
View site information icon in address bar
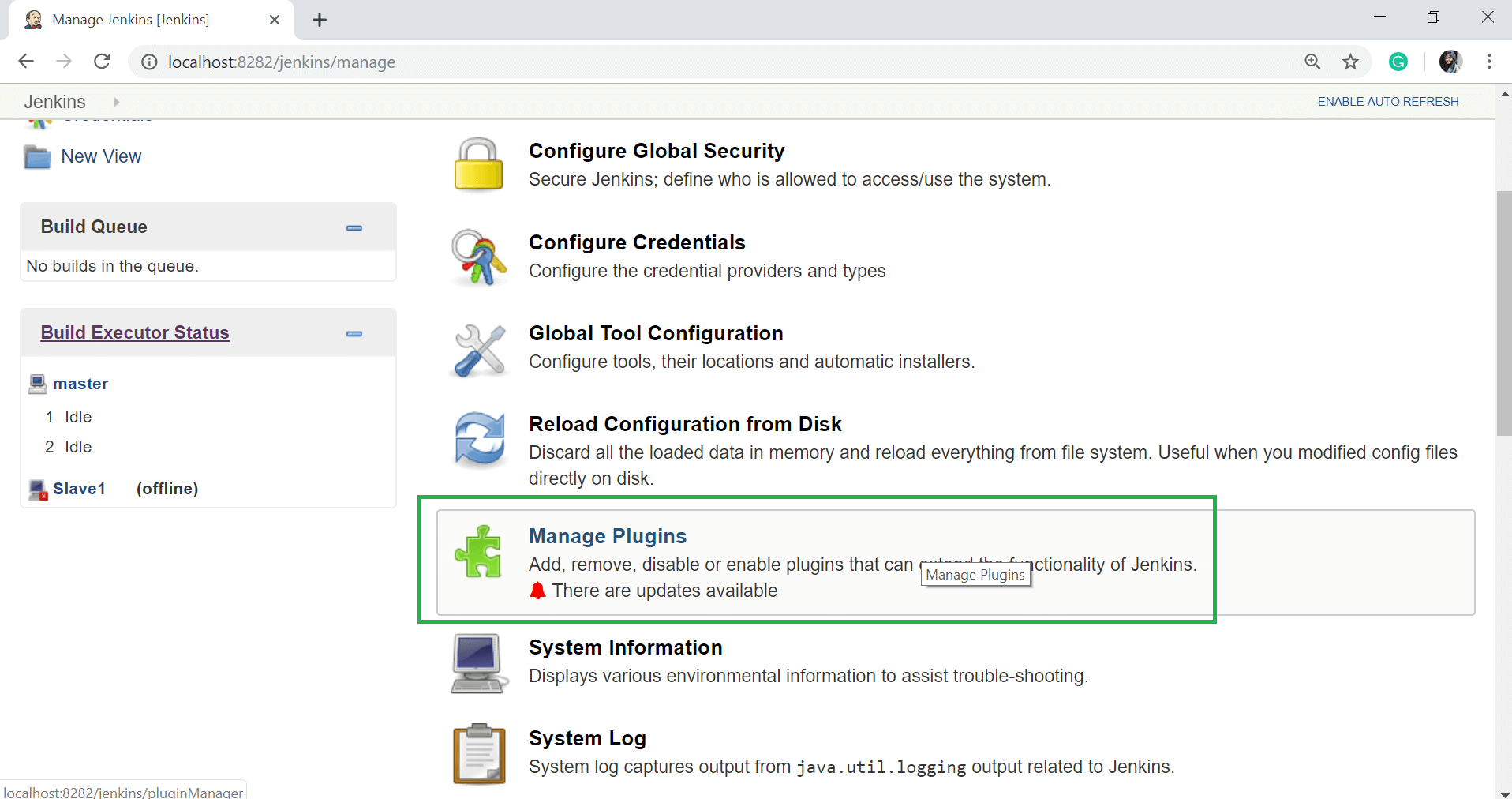pyautogui.click(x=149, y=62)
